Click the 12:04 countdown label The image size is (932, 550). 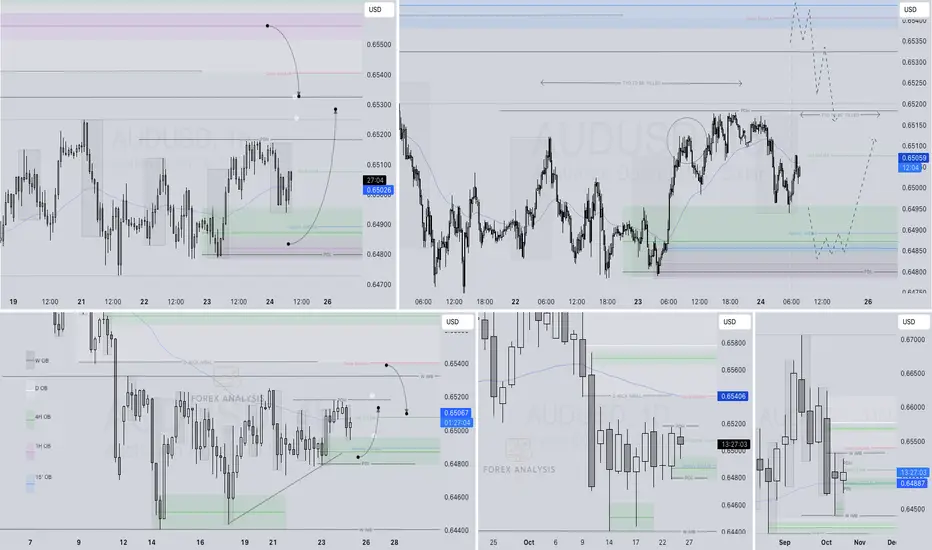(x=910, y=168)
